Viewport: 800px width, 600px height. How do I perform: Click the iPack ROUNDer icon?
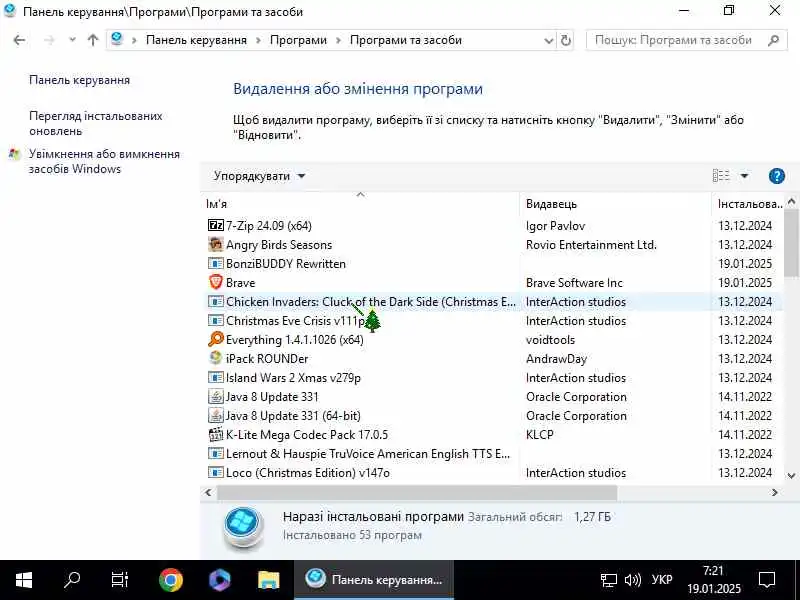click(x=216, y=358)
